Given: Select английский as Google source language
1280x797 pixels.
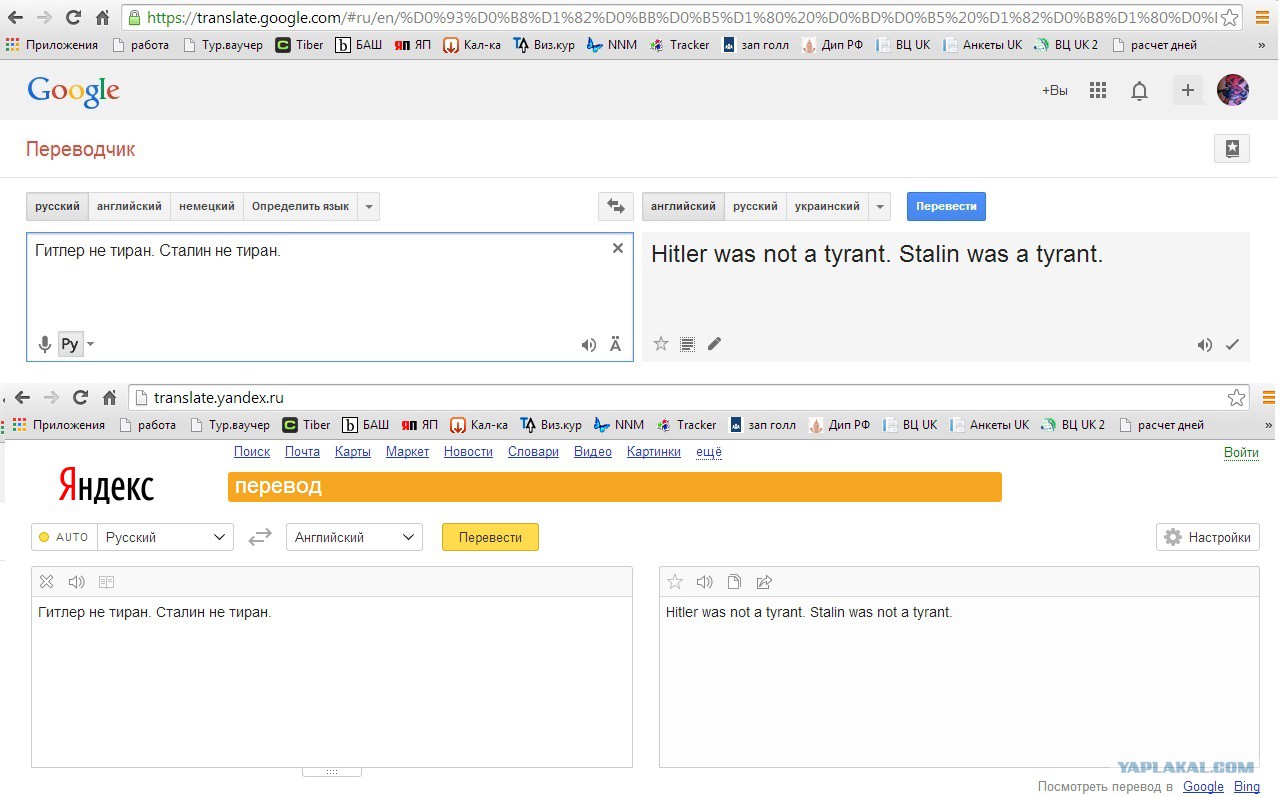Looking at the screenshot, I should (129, 207).
